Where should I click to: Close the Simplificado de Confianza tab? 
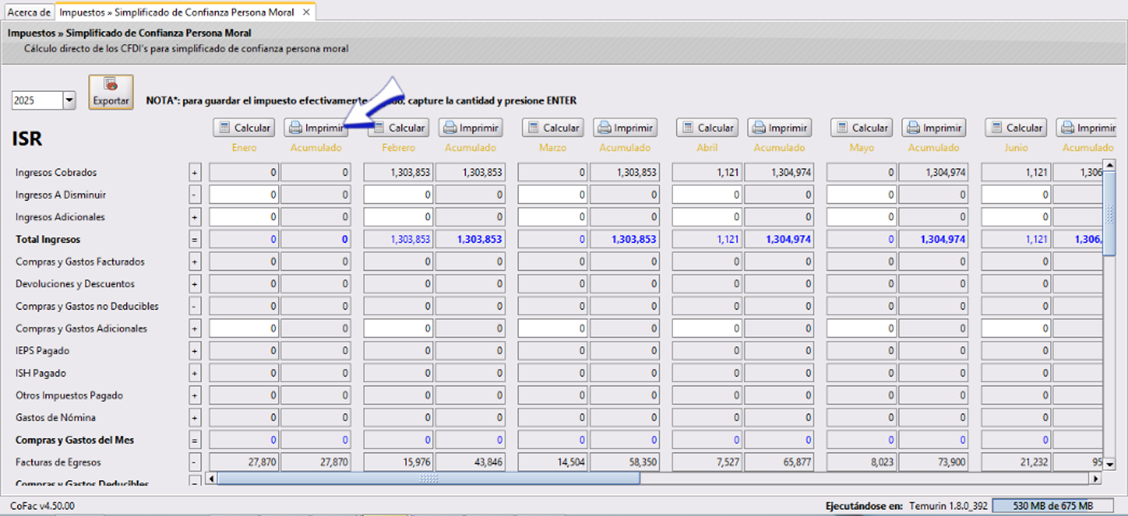pyautogui.click(x=306, y=13)
